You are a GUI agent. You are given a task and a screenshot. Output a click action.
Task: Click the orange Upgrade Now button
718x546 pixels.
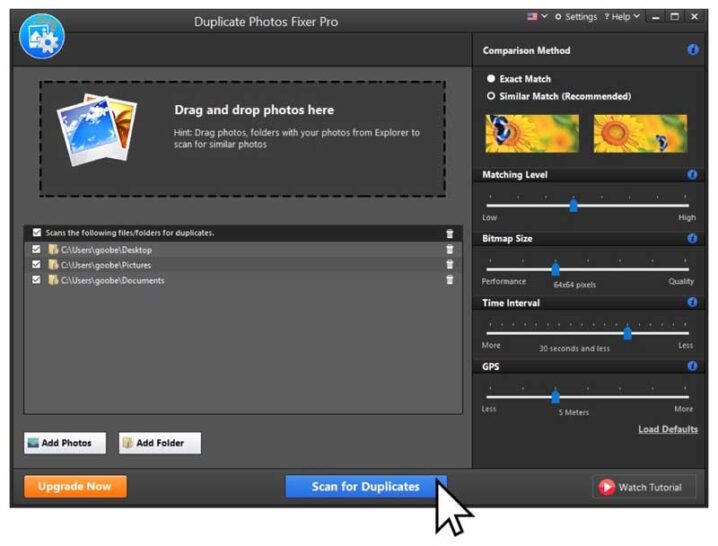point(76,486)
